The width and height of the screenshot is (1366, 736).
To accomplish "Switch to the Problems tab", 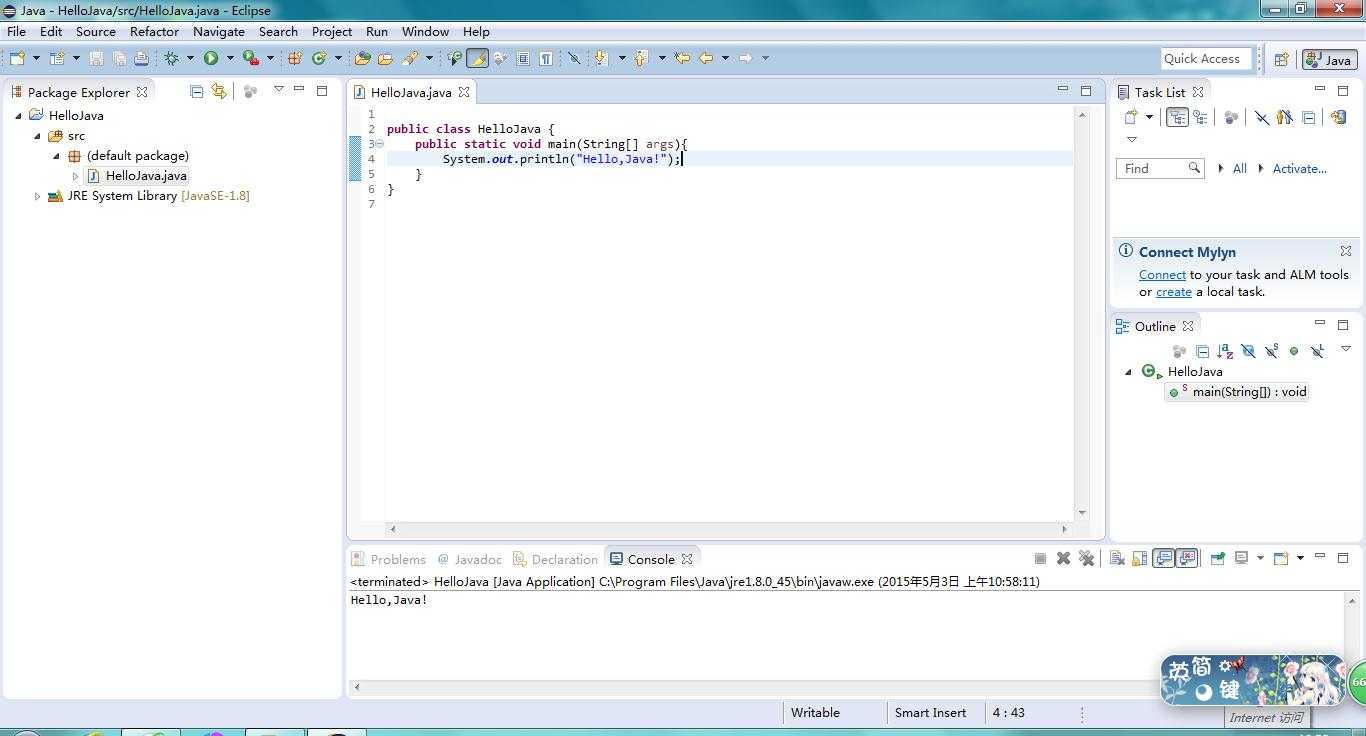I will click(389, 559).
